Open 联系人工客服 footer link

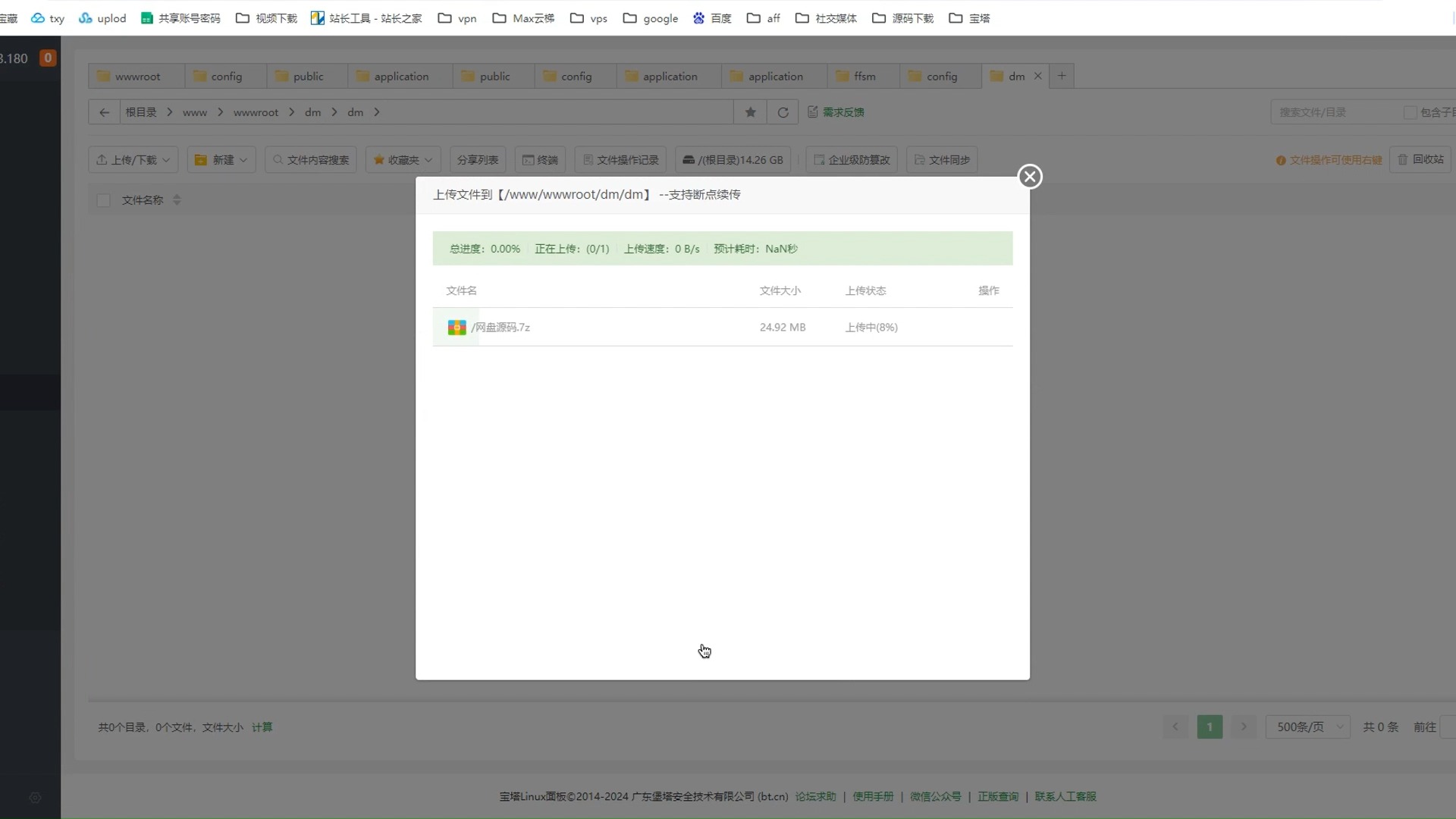pyautogui.click(x=1065, y=796)
